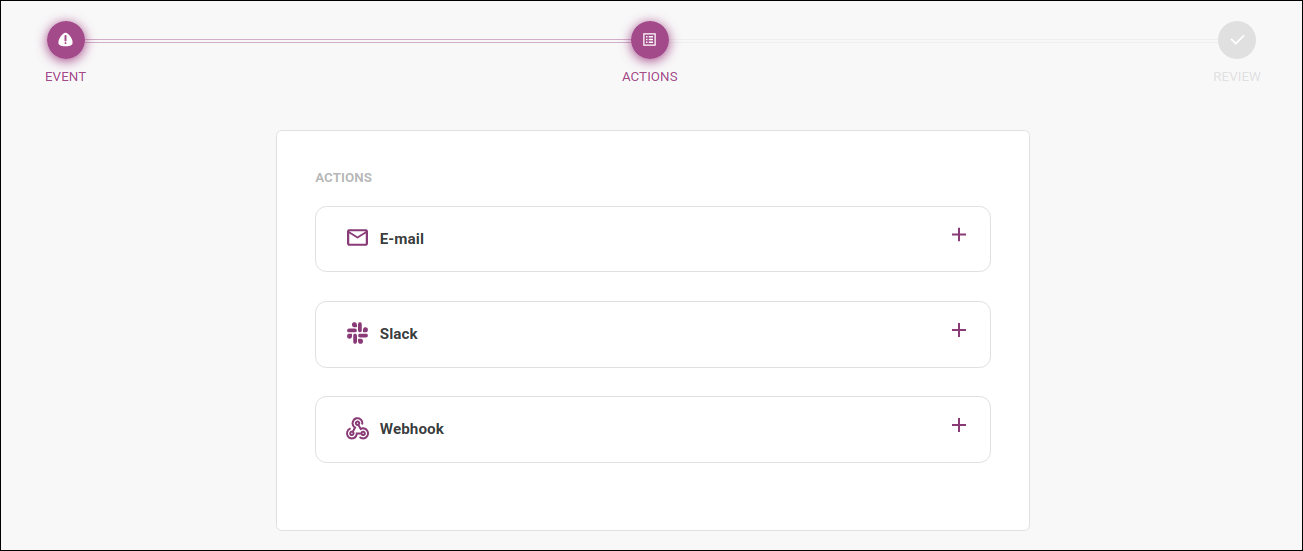Click the E-mail envelope icon
1303x551 pixels.
coord(357,238)
